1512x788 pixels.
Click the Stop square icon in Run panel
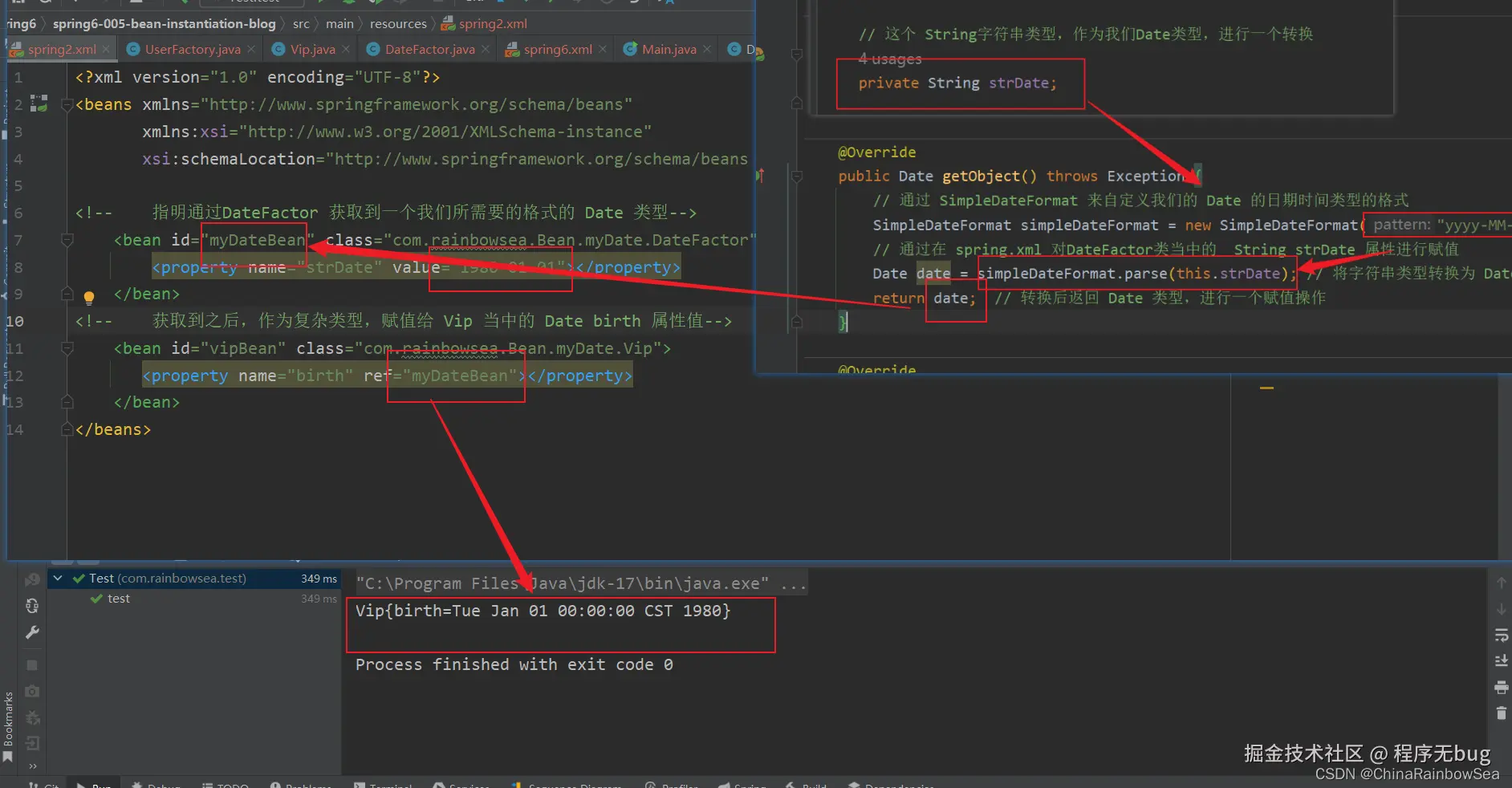[x=32, y=665]
